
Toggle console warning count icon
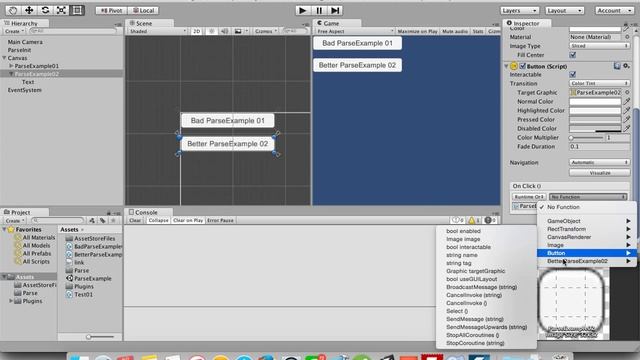474,220
